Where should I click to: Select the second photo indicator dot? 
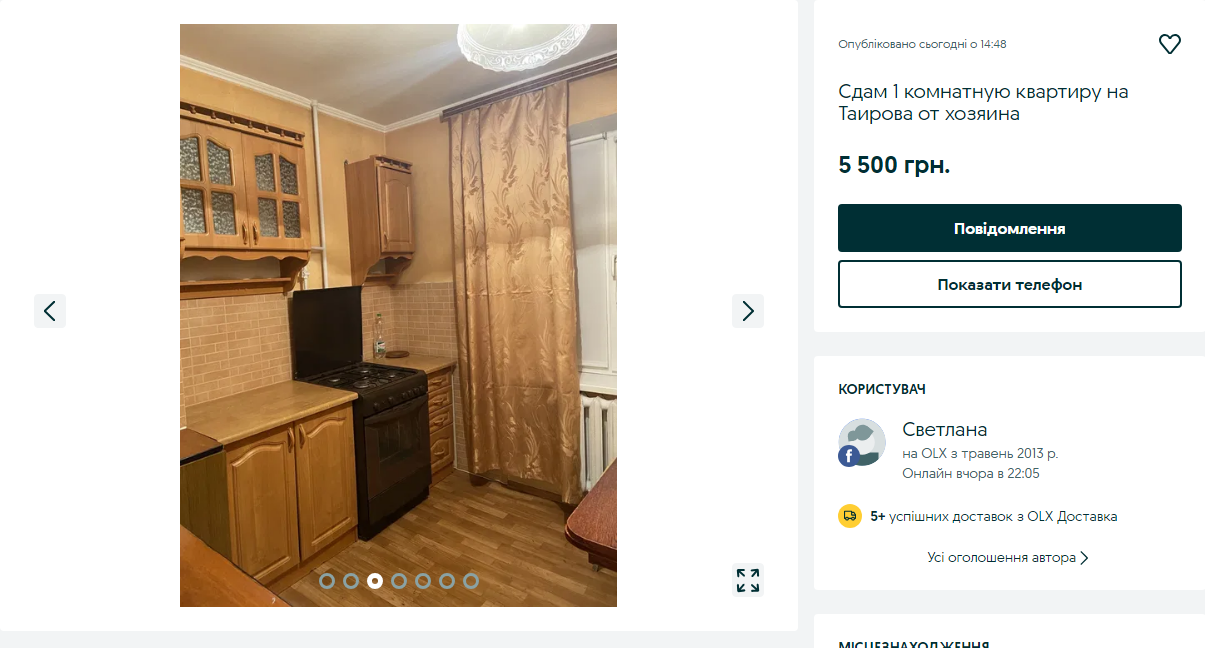pos(351,580)
